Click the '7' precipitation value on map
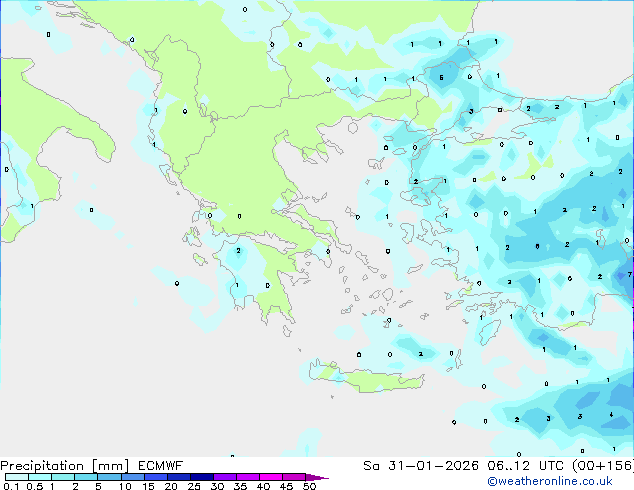Screen dimensions: 634x490 tap(630, 275)
